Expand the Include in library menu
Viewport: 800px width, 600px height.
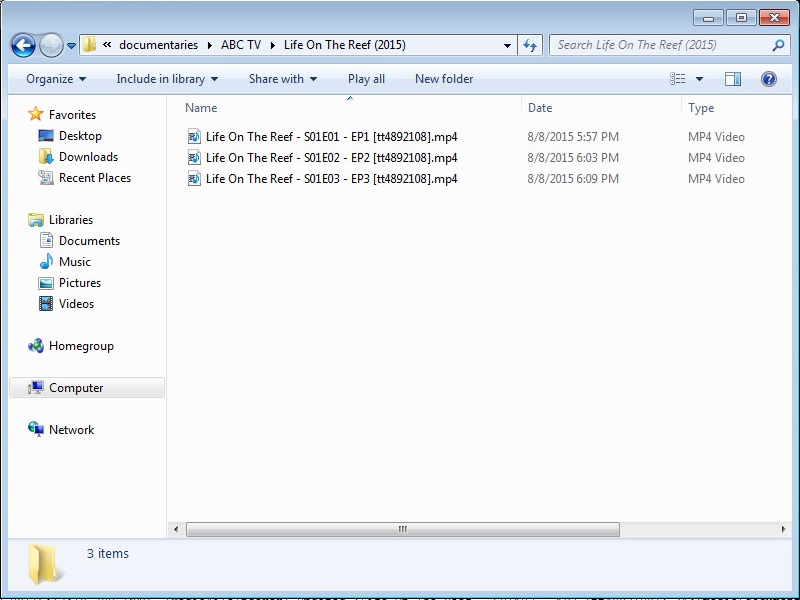(167, 79)
